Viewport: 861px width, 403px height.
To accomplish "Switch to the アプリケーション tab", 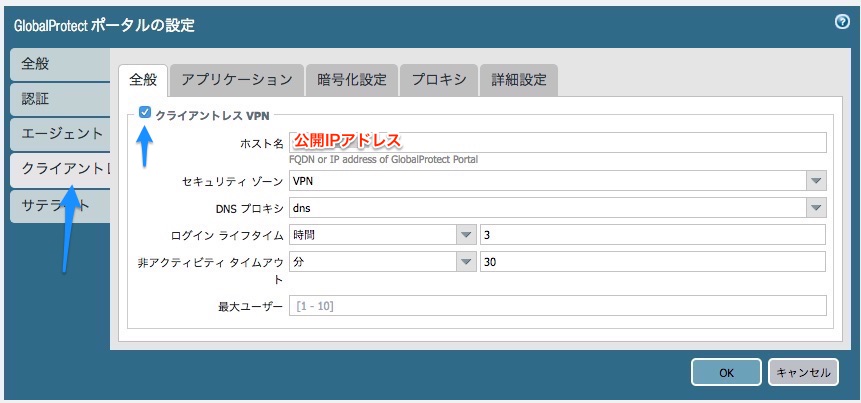I will pos(237,80).
